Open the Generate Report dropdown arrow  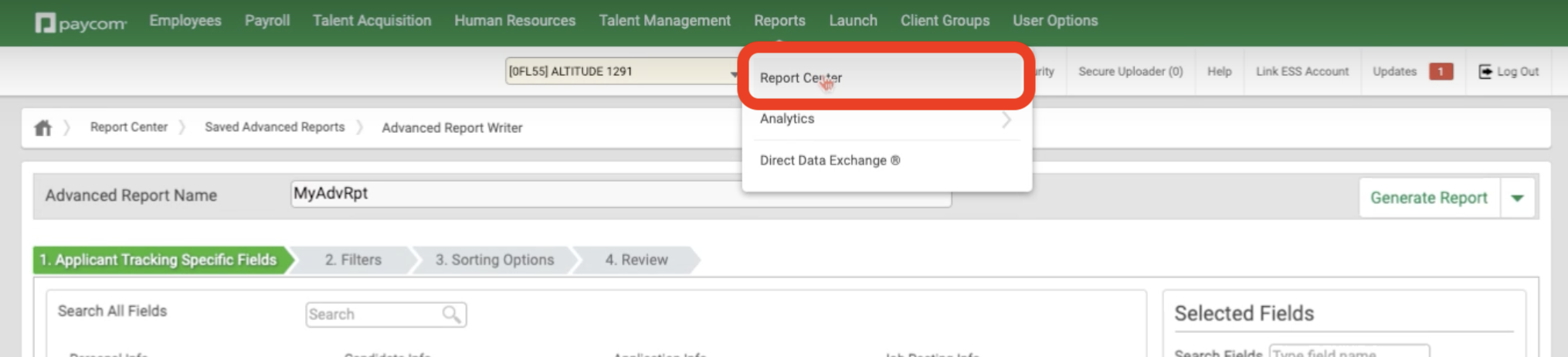point(1518,198)
